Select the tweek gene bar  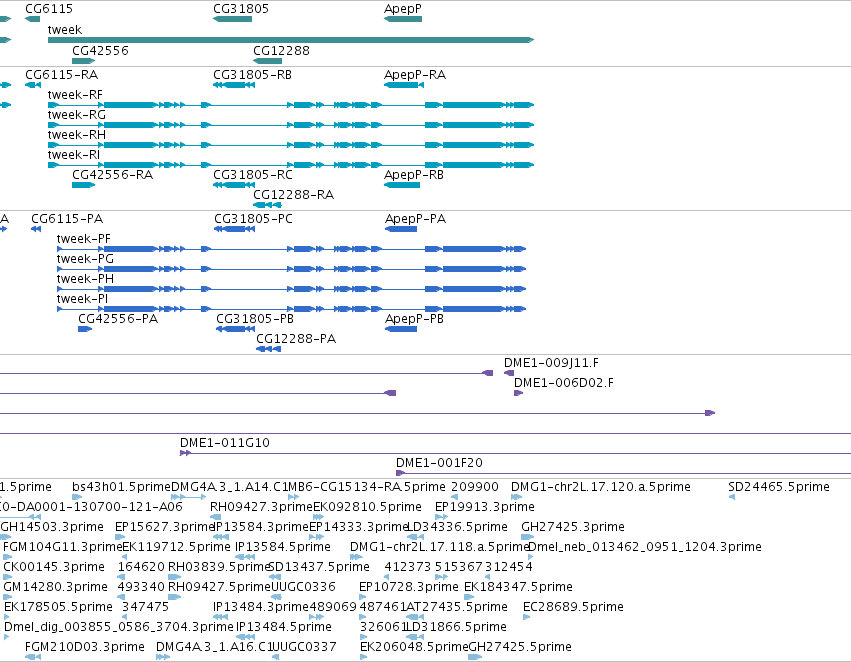pyautogui.click(x=291, y=40)
